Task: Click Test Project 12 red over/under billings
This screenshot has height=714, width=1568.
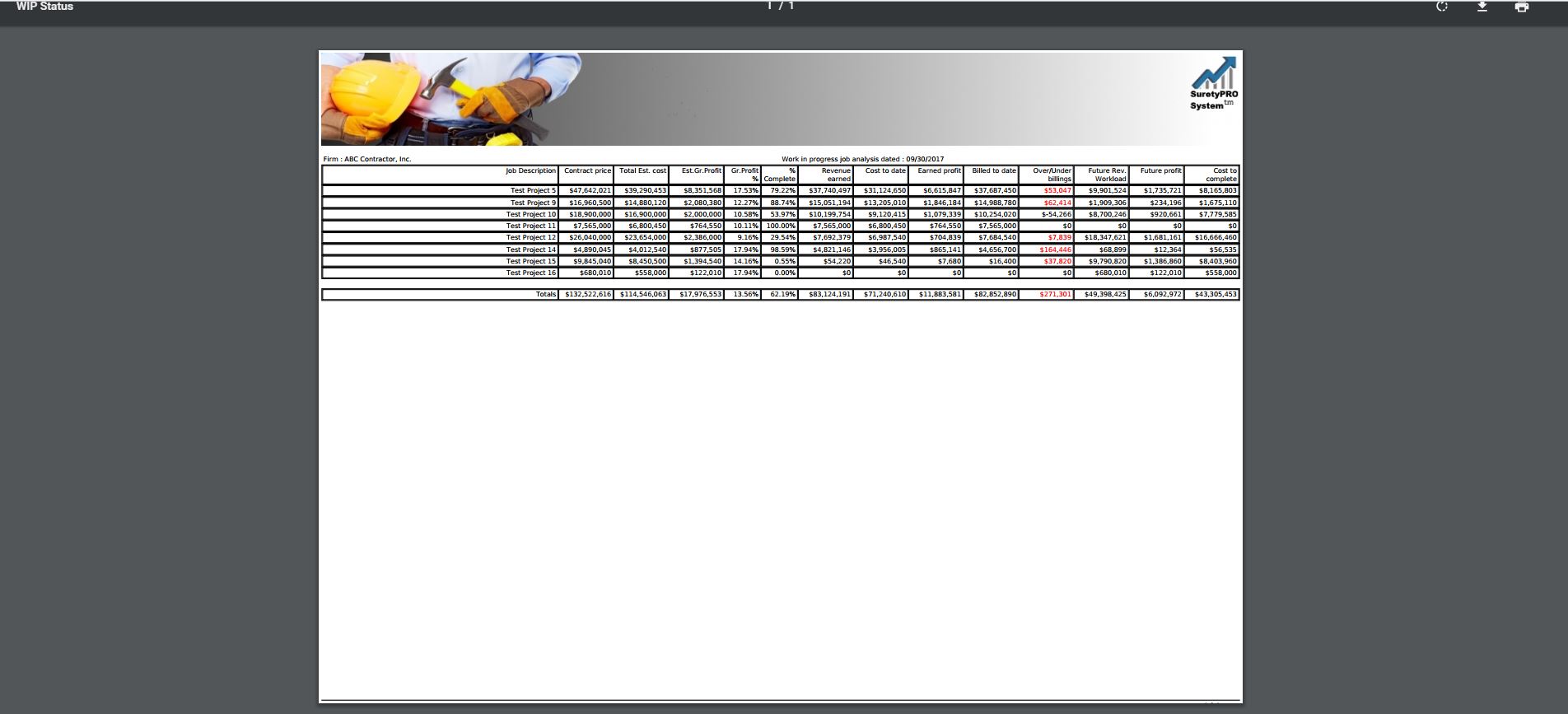Action: coord(1059,237)
